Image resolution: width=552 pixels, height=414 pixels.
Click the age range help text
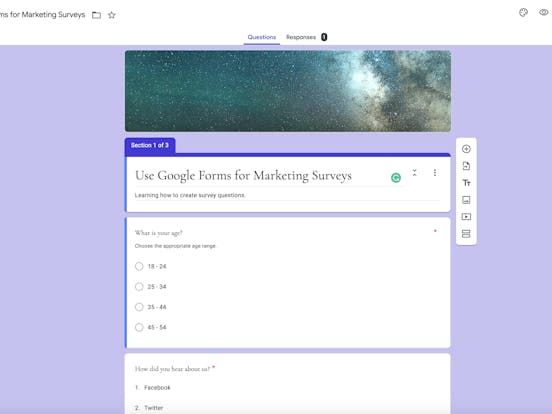pos(175,246)
